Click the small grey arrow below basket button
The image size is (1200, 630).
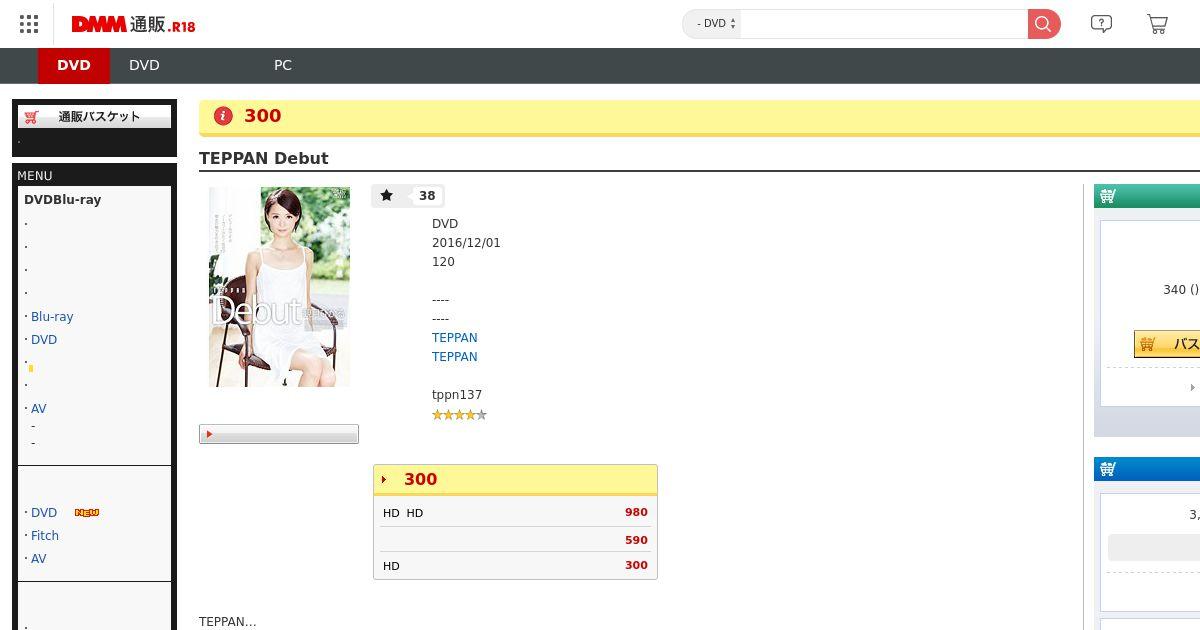point(1192,387)
